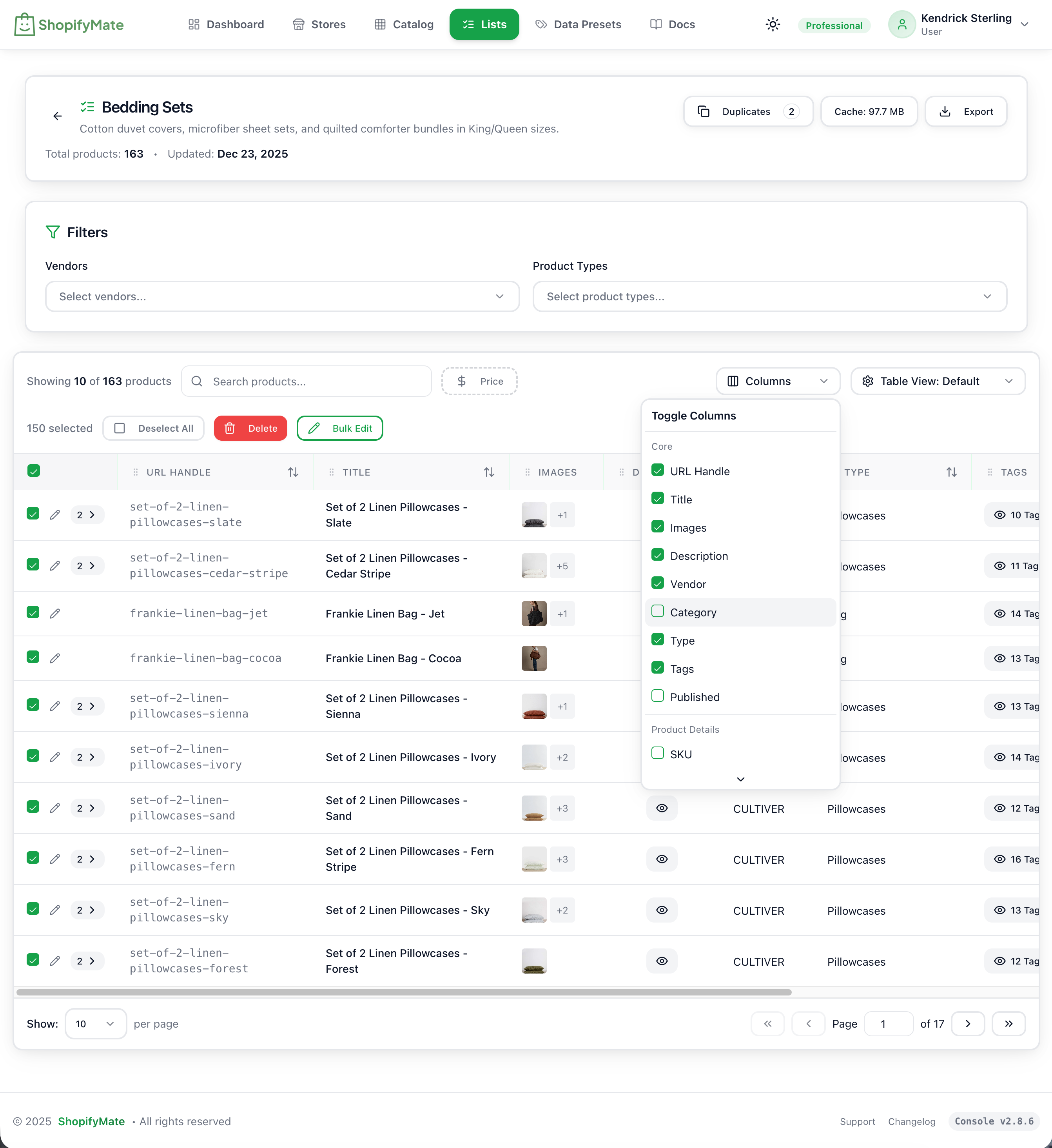Sort the table by URL Handle
The height and width of the screenshot is (1148, 1052).
click(x=293, y=472)
